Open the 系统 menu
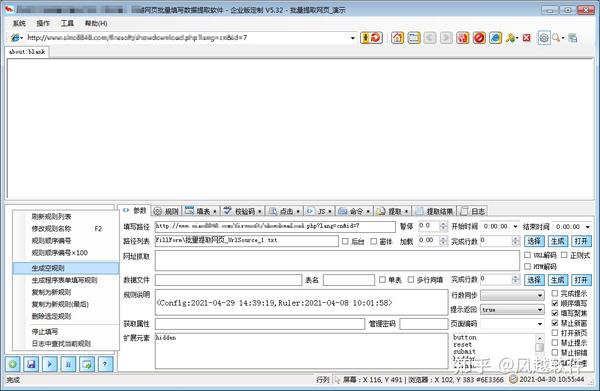600x391 pixels. click(x=19, y=23)
